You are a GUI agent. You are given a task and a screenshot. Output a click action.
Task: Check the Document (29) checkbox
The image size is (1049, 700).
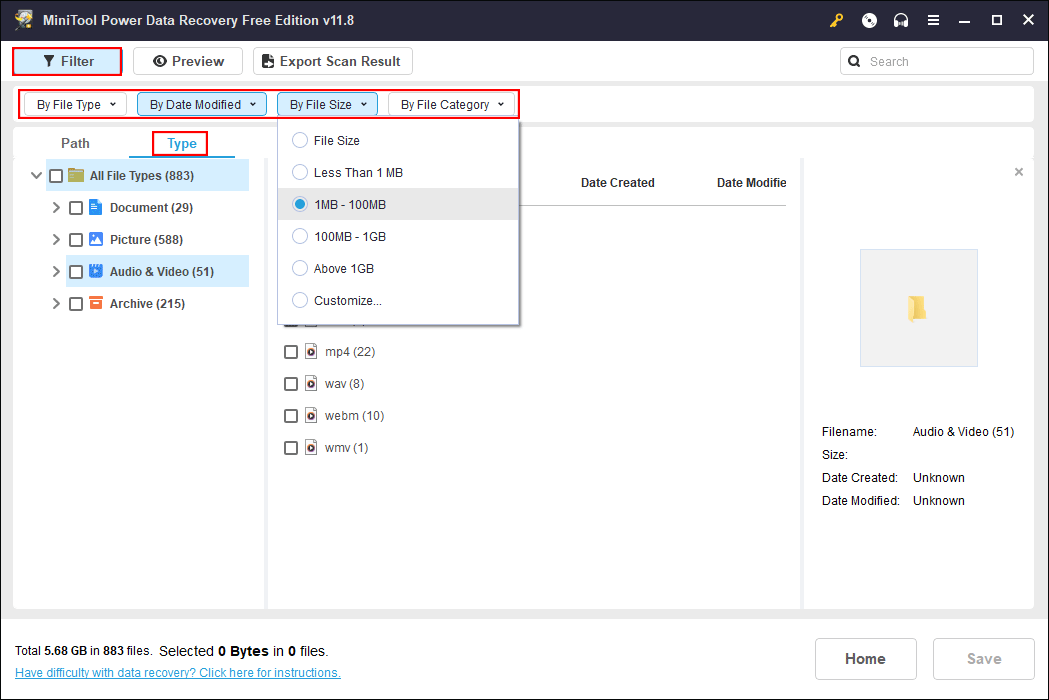pos(76,208)
